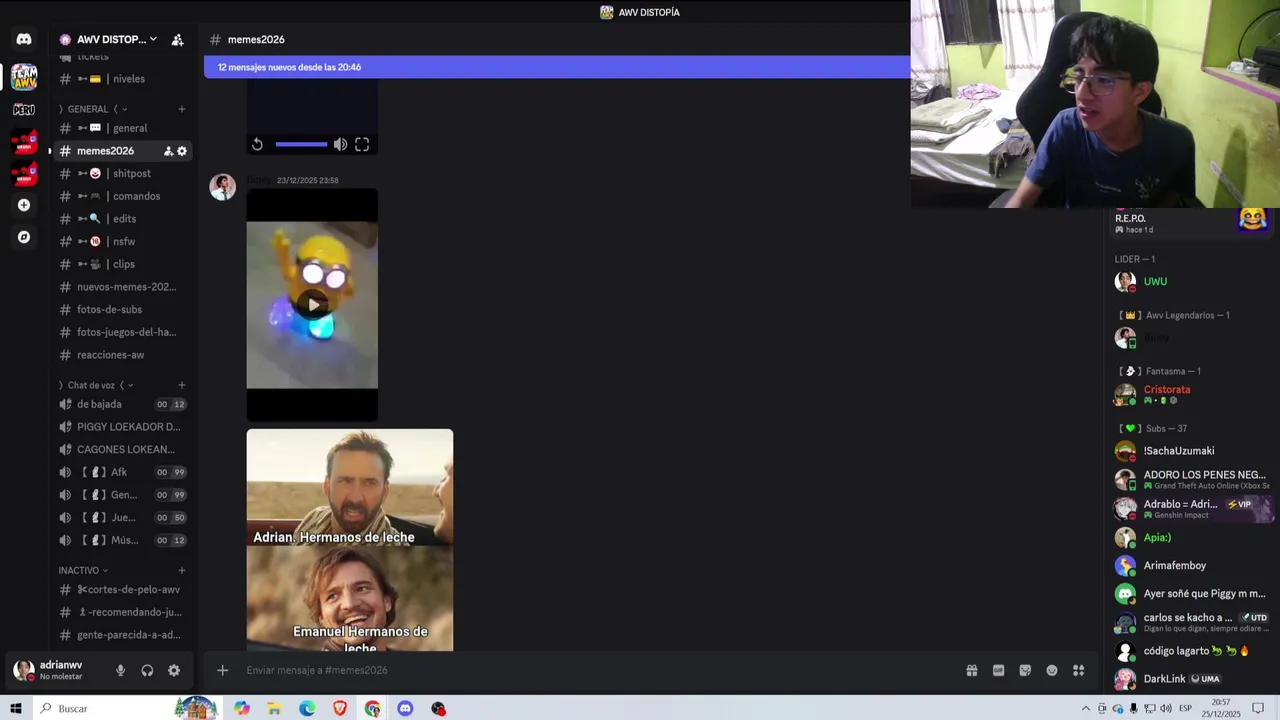
Task: Toggle Windows system volume icon
Action: pos(1165,708)
